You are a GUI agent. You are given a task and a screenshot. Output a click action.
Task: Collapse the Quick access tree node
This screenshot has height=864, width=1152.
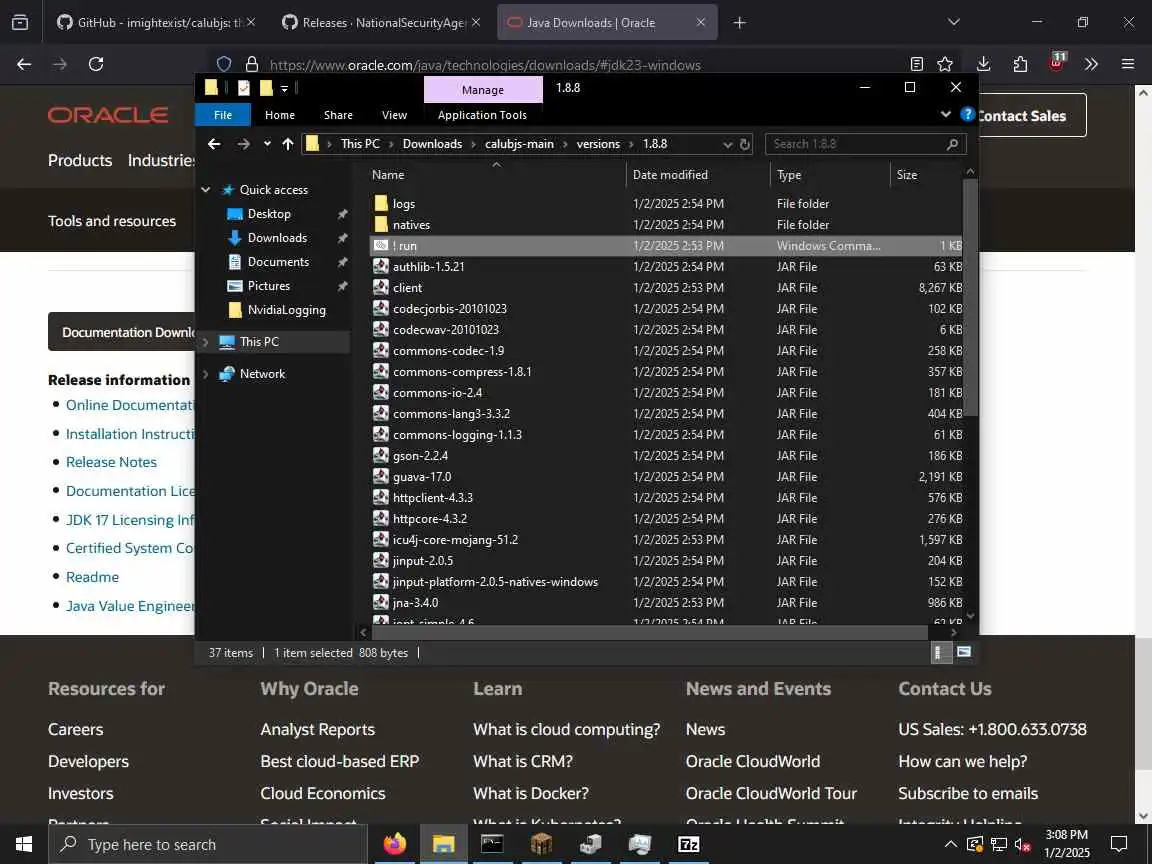click(x=206, y=190)
